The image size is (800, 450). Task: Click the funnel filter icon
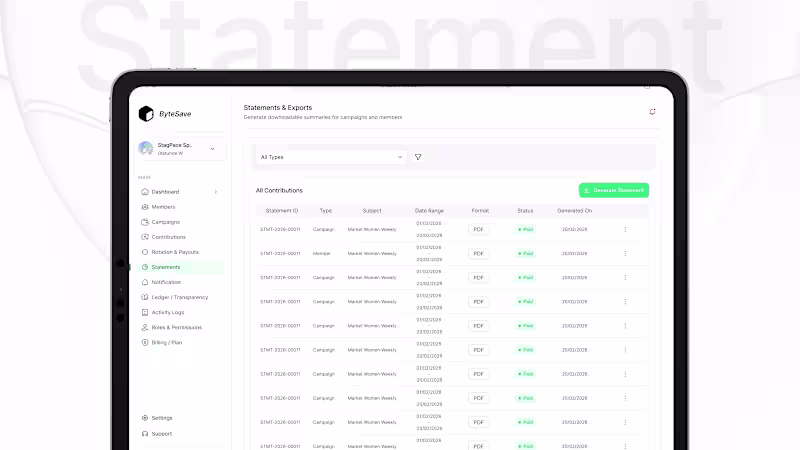click(418, 157)
